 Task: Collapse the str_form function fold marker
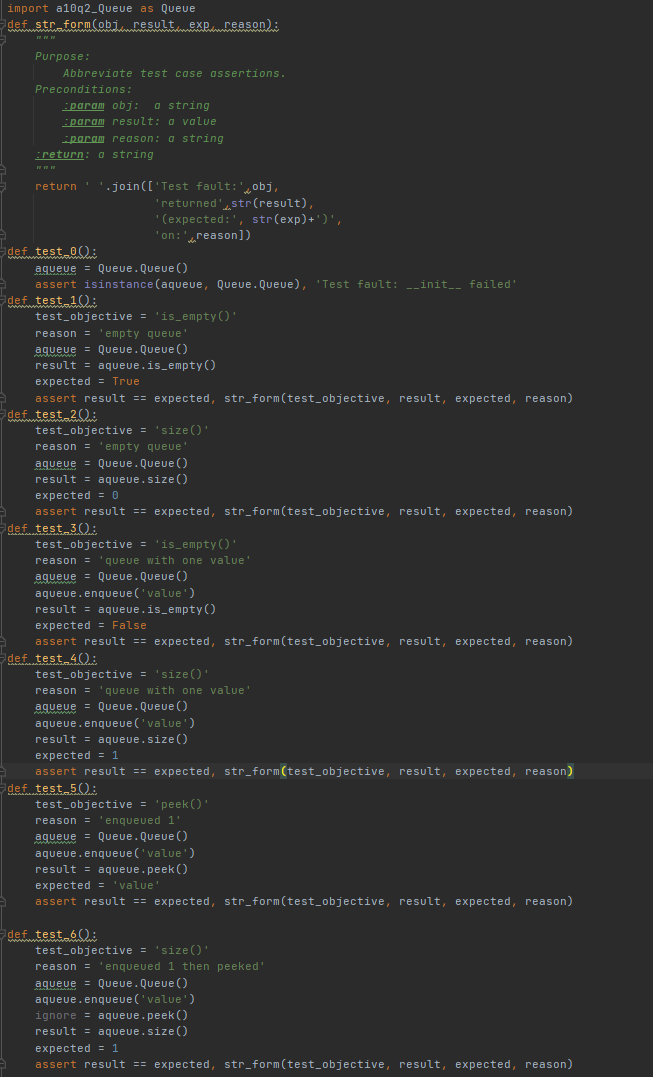[3, 25]
